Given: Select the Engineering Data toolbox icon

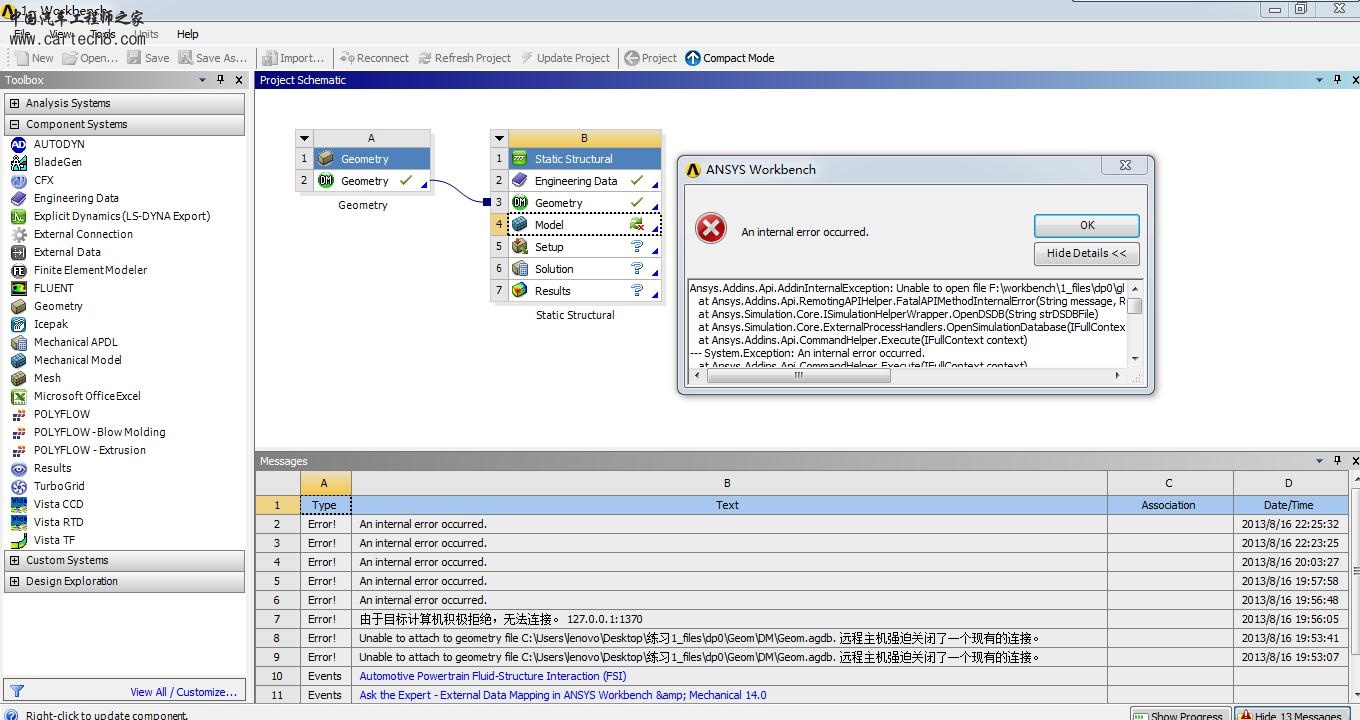Looking at the screenshot, I should click(18, 198).
